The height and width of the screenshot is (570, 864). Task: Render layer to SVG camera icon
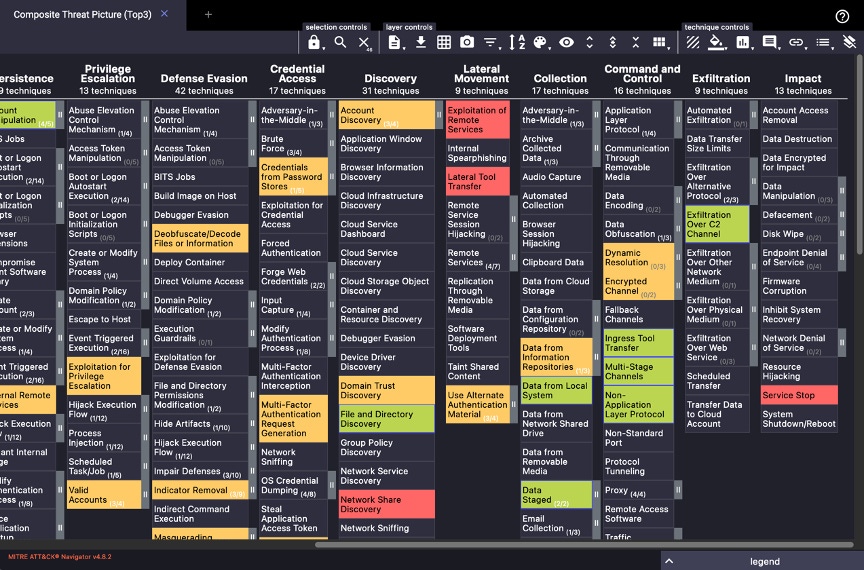[467, 42]
